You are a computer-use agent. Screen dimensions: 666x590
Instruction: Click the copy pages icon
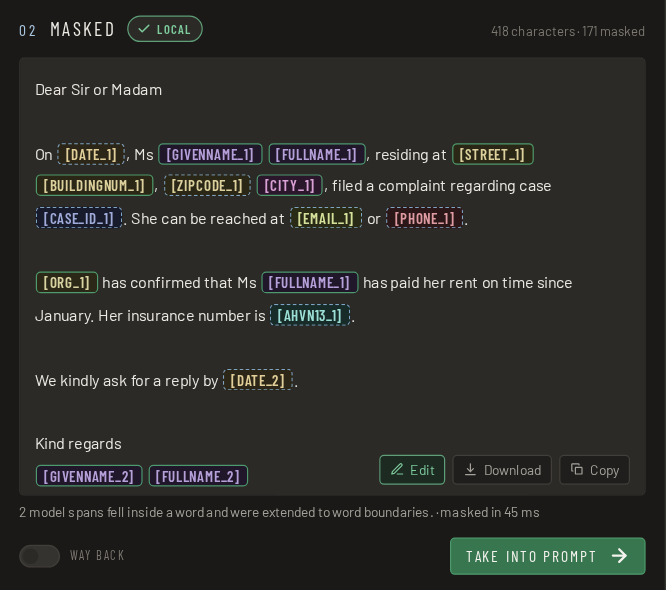[x=576, y=469]
